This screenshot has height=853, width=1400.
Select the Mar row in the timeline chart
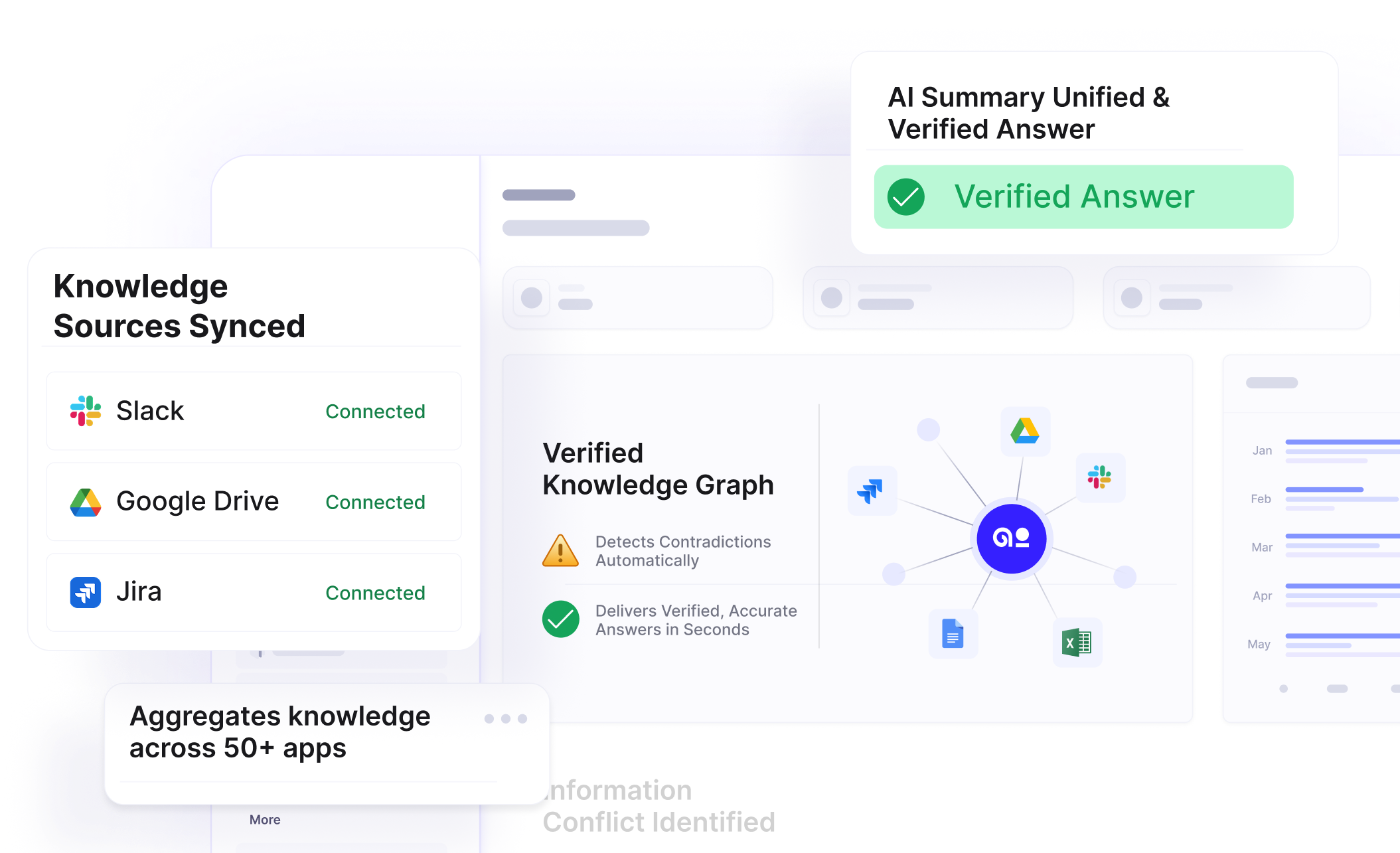click(x=1325, y=547)
